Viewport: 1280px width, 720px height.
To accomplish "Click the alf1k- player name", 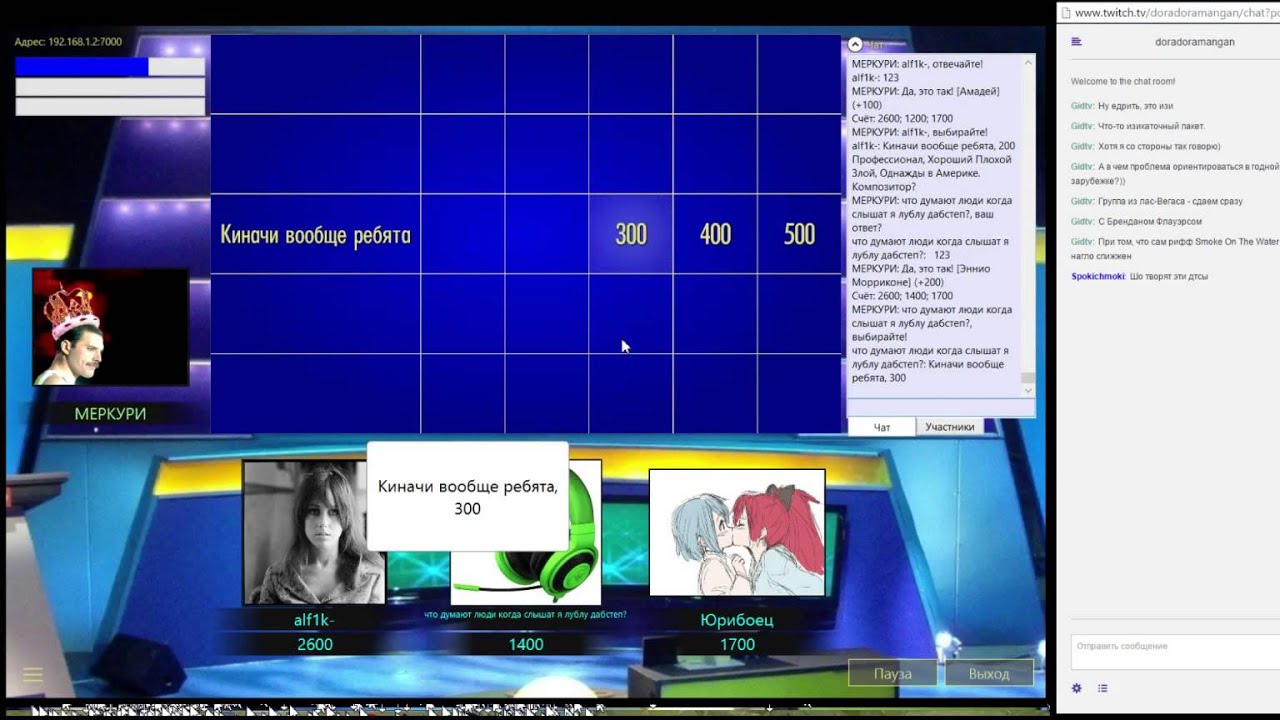I will click(x=314, y=620).
